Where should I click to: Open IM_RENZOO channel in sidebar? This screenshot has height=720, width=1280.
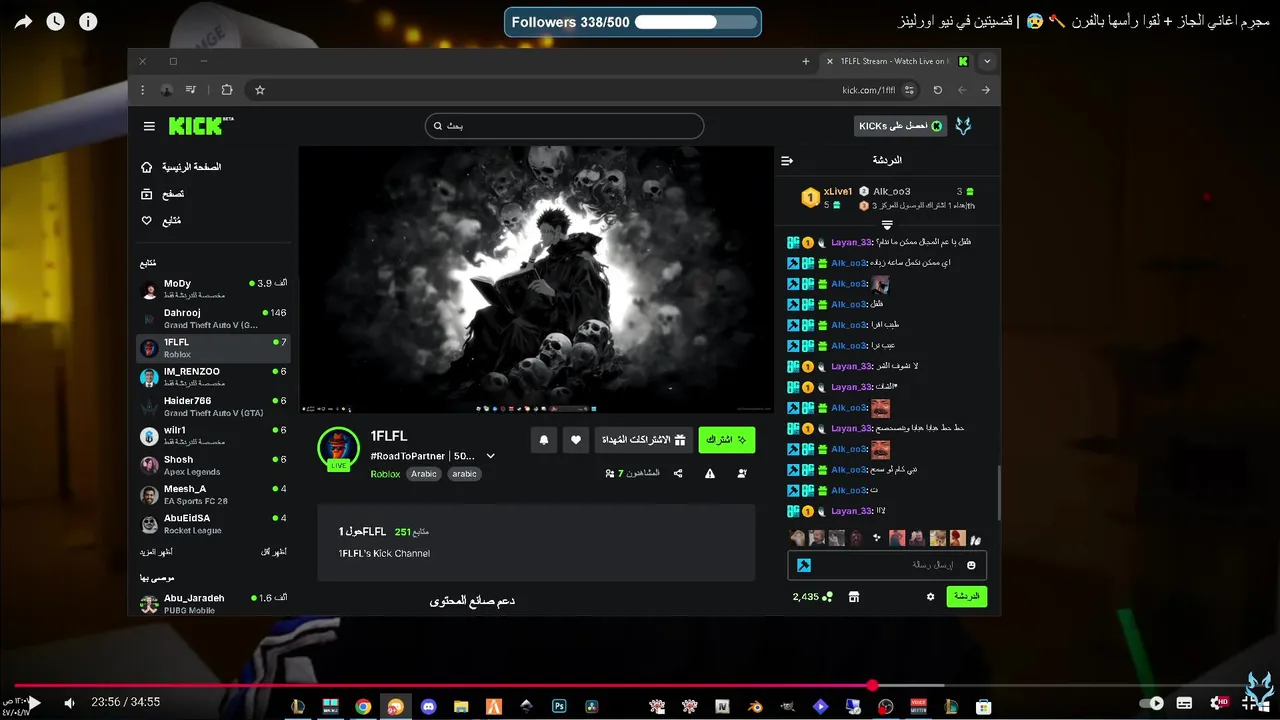click(x=214, y=377)
